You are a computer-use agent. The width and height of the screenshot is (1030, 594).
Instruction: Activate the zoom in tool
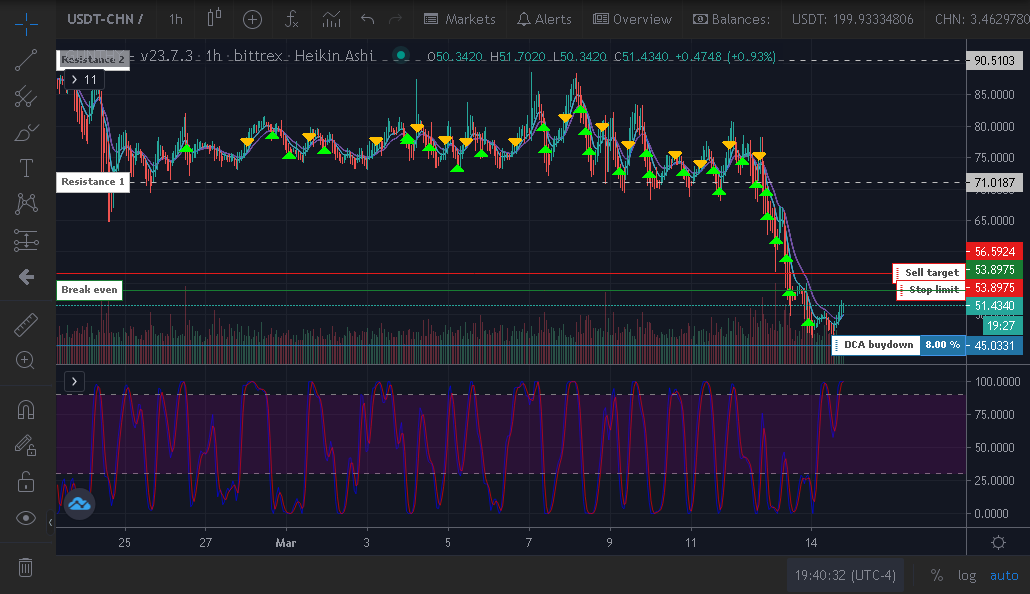26,360
